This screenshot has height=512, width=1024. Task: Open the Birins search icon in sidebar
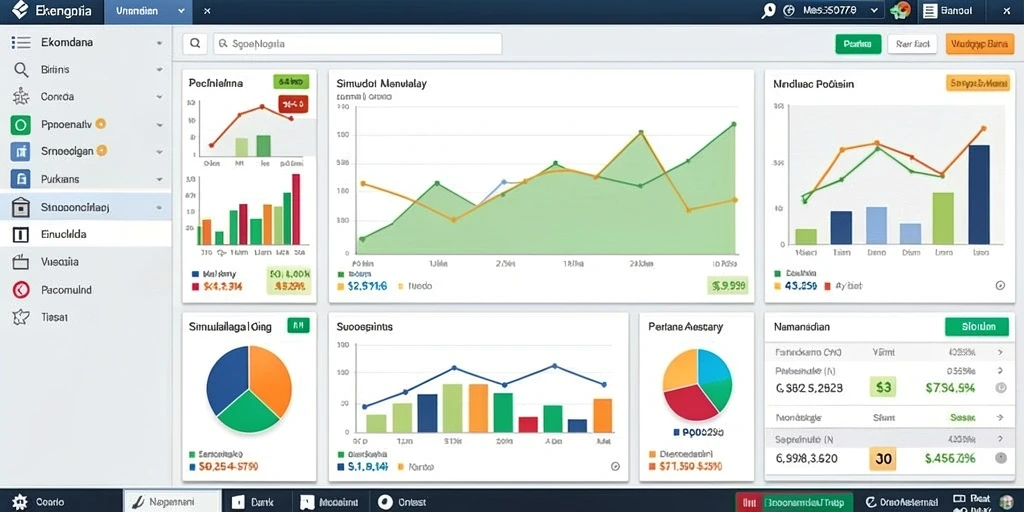(x=21, y=70)
